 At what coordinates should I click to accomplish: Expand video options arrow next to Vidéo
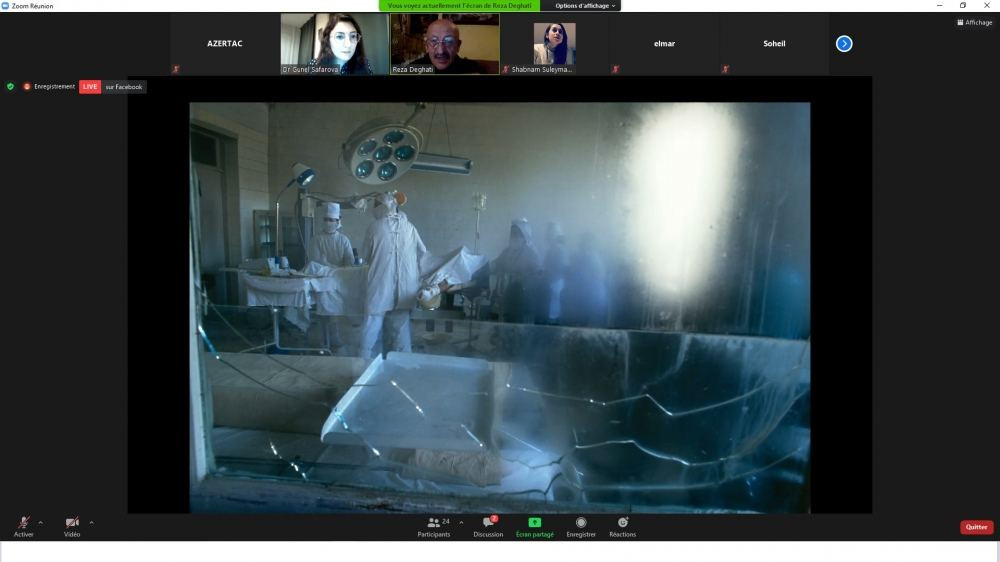[91, 522]
